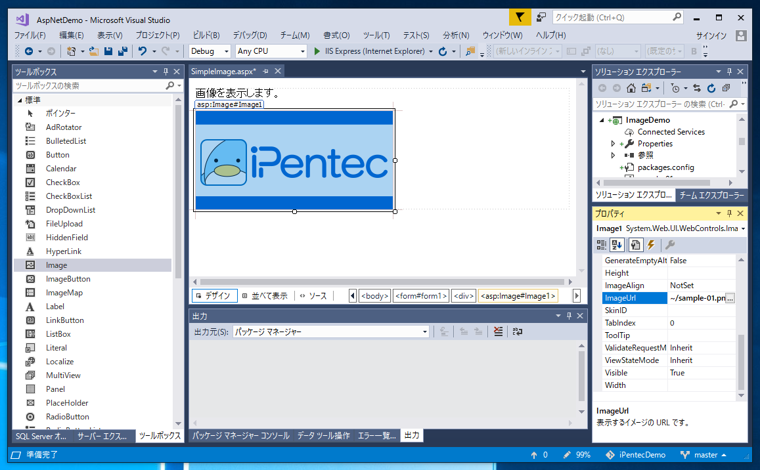The height and width of the screenshot is (470, 760).
Task: Click the <form#form1> tag breadcrumb
Action: (x=421, y=296)
